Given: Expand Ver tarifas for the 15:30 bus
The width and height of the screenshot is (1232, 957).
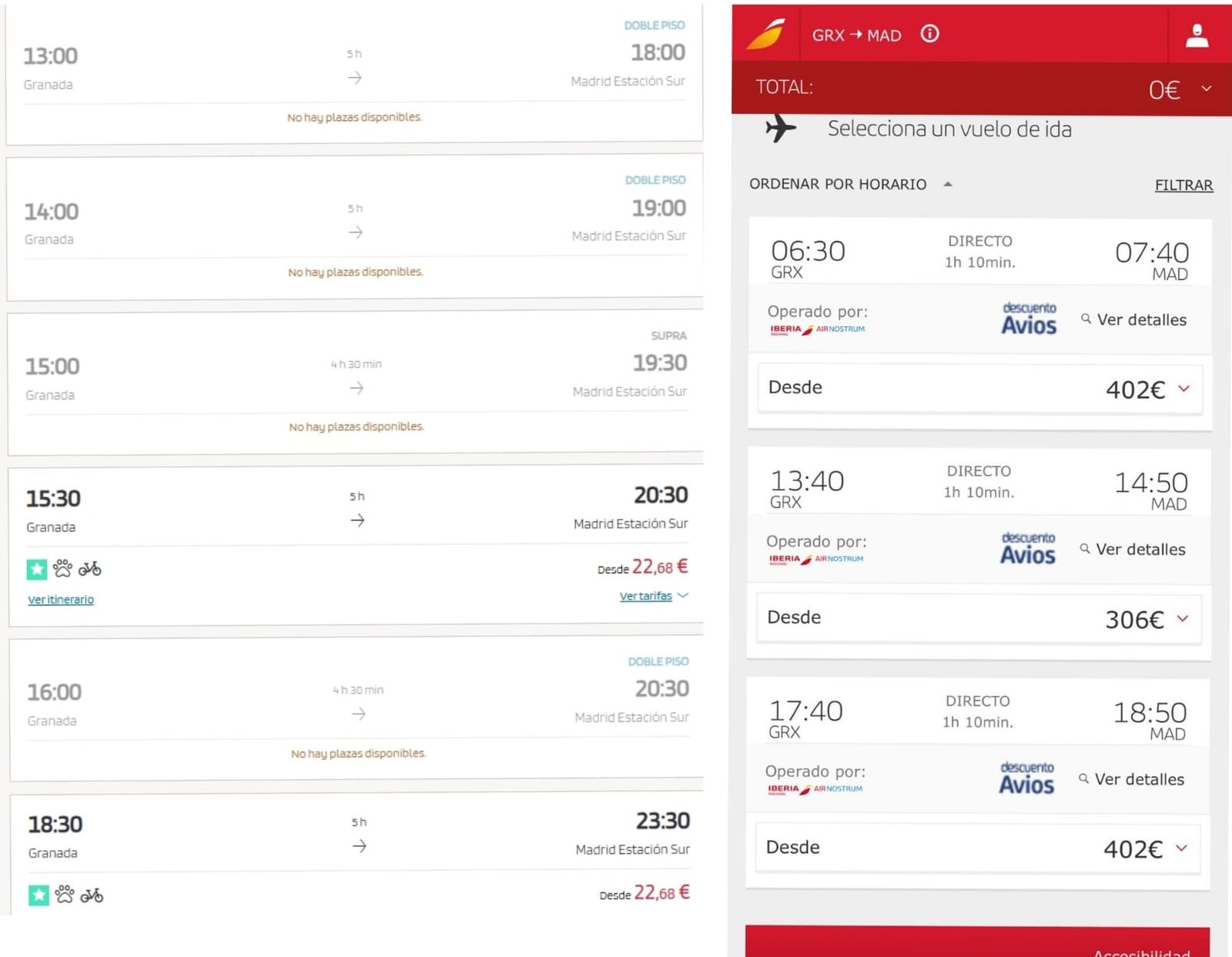Looking at the screenshot, I should click(653, 596).
